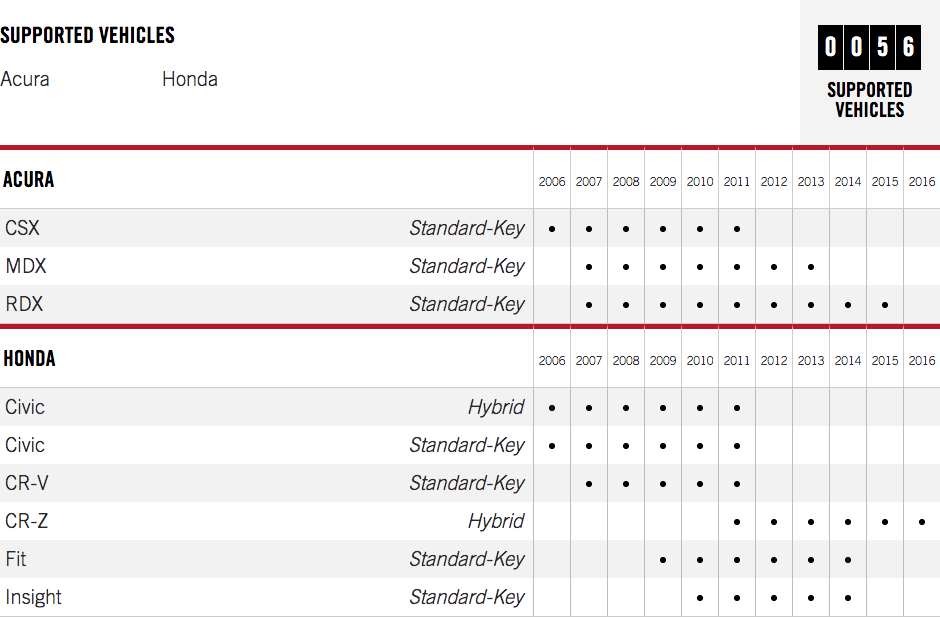Click the RDX 2015 compatibility dot

(x=885, y=305)
